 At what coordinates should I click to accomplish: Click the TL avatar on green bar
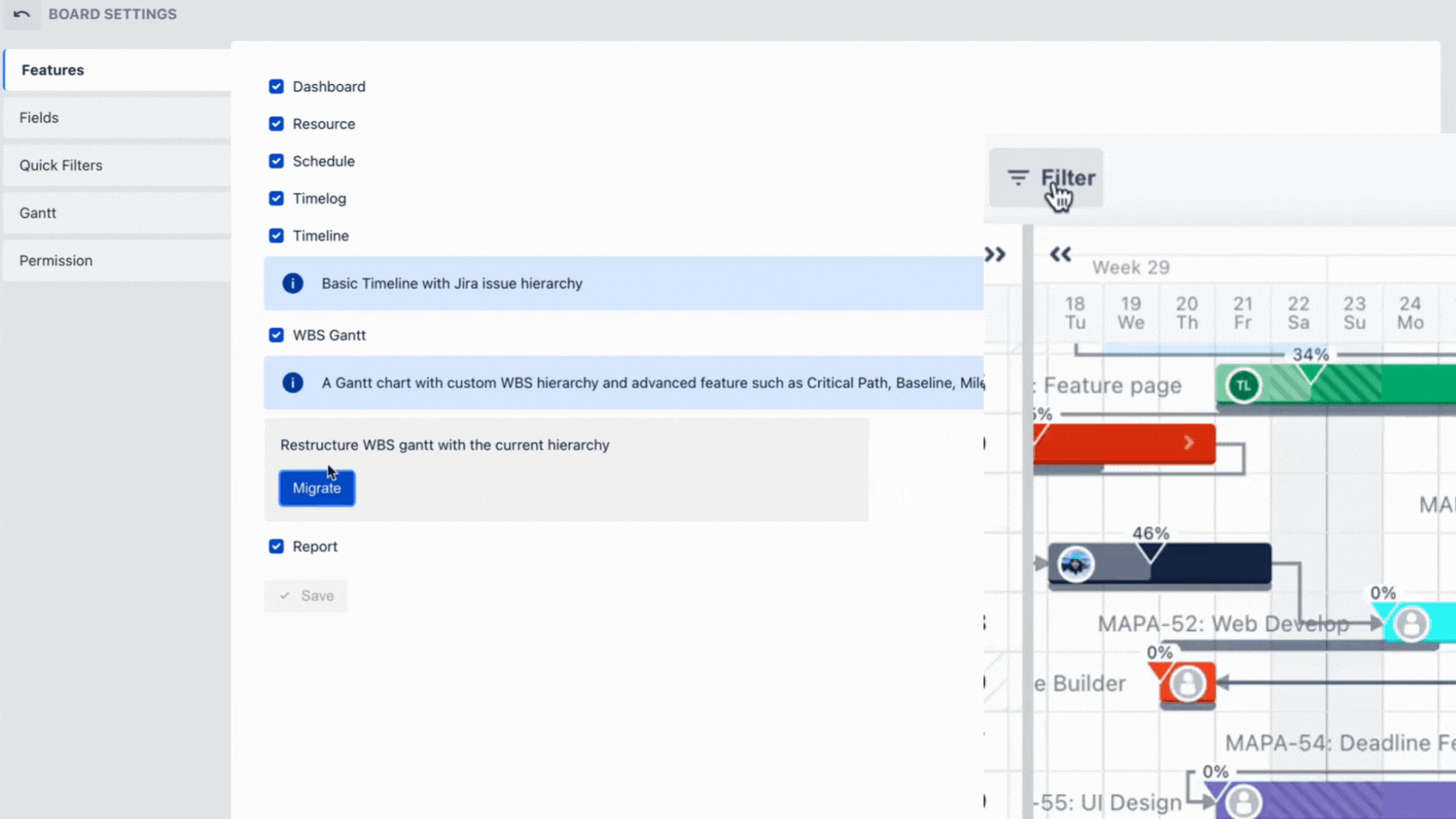point(1244,386)
